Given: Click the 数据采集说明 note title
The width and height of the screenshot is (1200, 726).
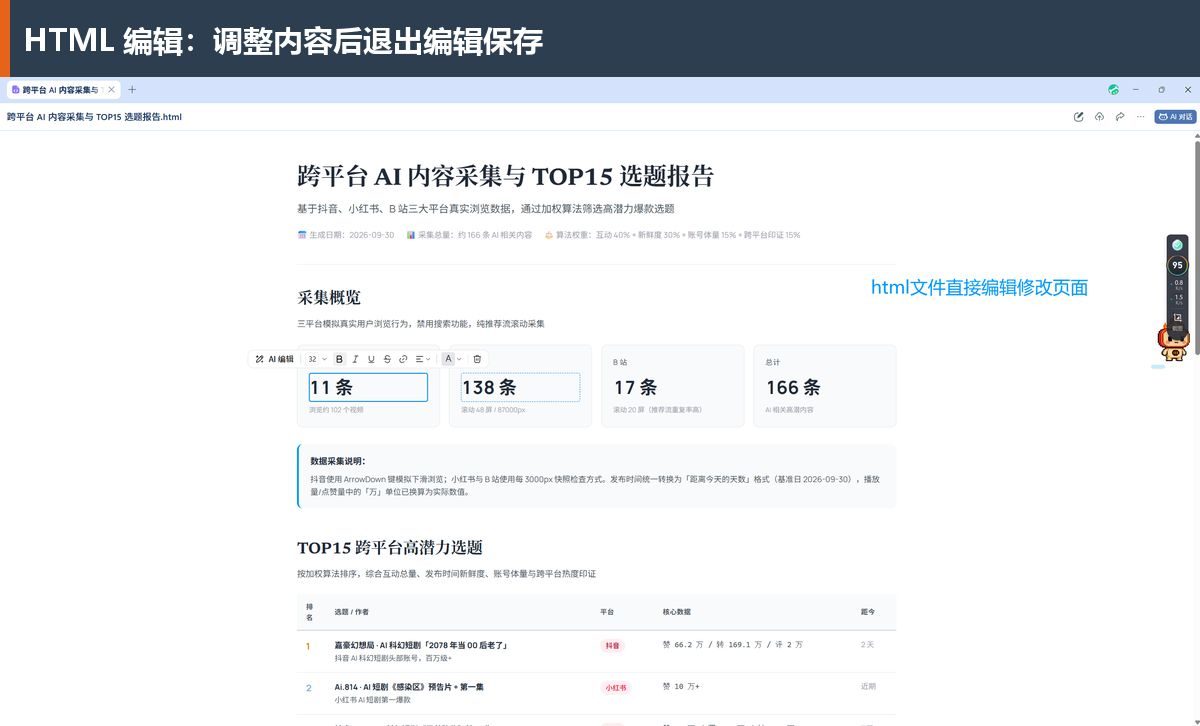Looking at the screenshot, I should tap(338, 461).
